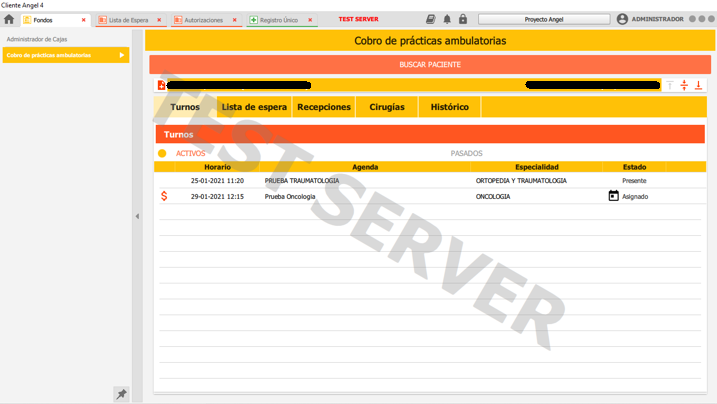Select the ACTIVOS filter radio indicator
This screenshot has width=717, height=404.
point(162,153)
